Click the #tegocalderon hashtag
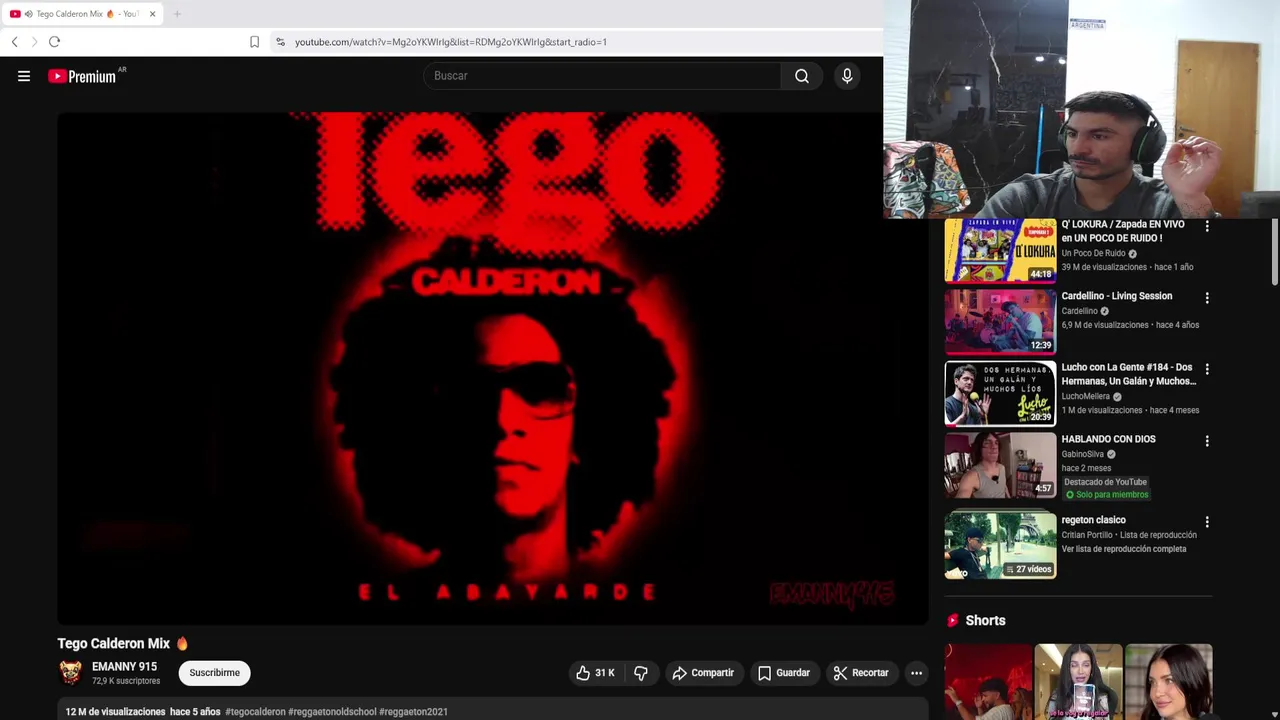 tap(255, 712)
